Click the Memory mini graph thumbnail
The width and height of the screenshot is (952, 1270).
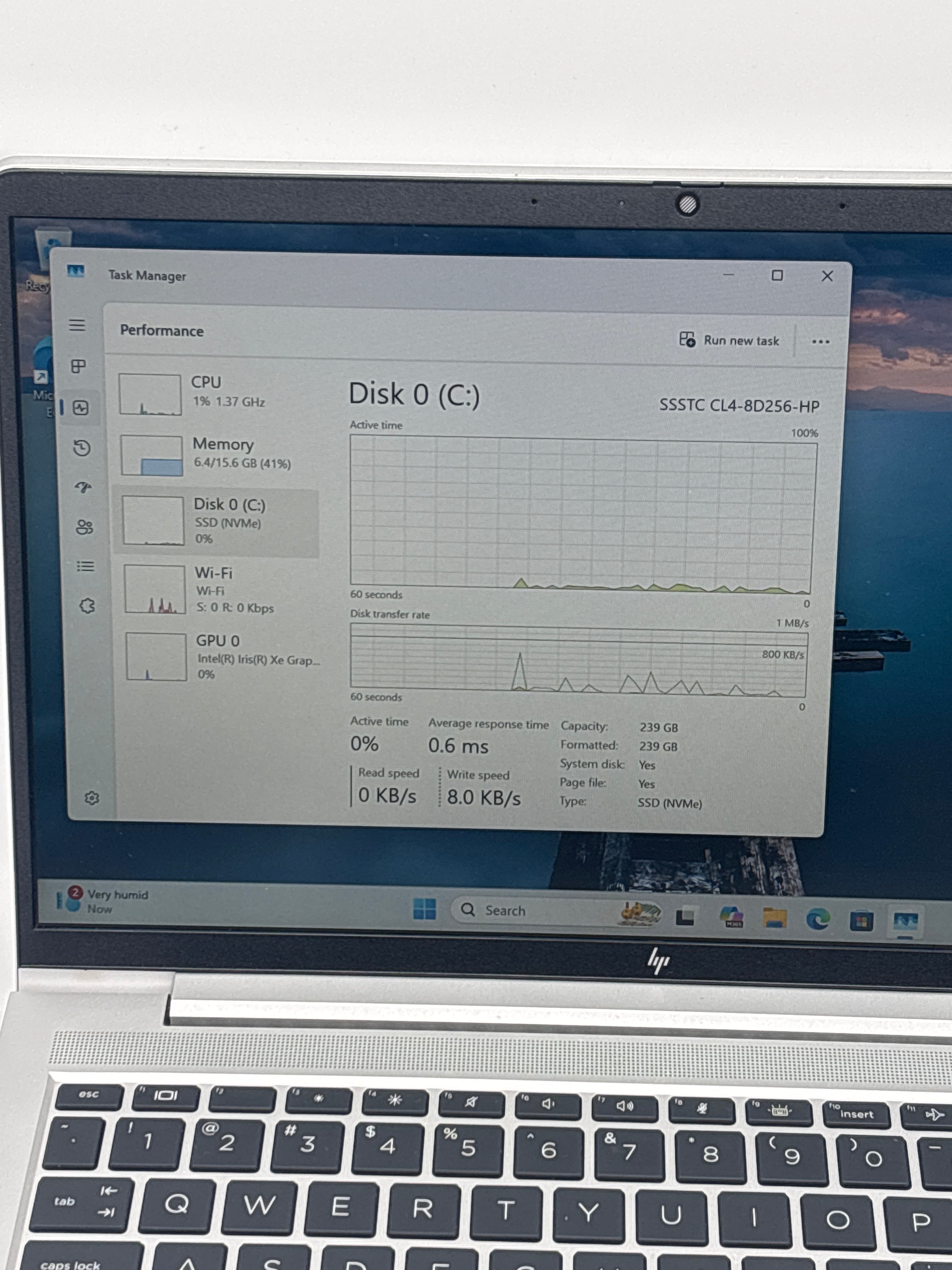[x=151, y=455]
